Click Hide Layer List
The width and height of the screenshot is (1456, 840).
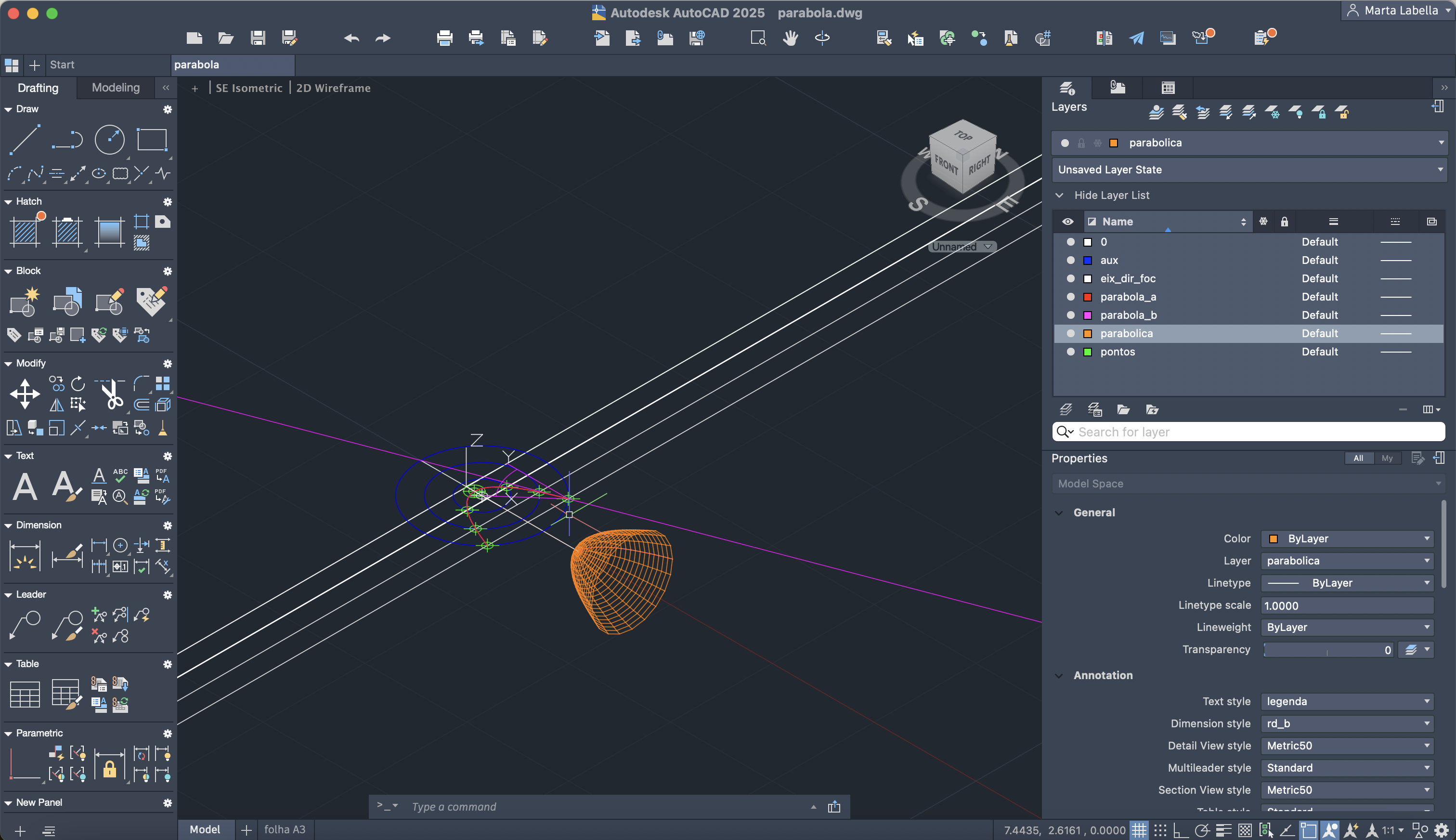coord(1111,195)
